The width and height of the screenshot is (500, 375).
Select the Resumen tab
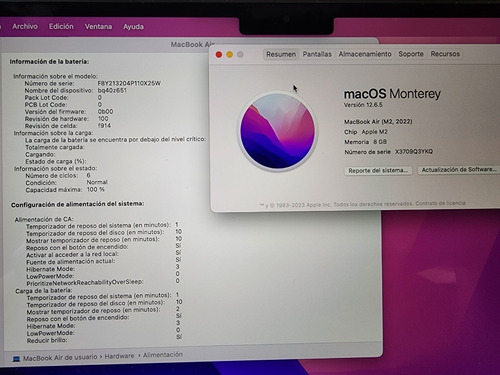pyautogui.click(x=281, y=54)
